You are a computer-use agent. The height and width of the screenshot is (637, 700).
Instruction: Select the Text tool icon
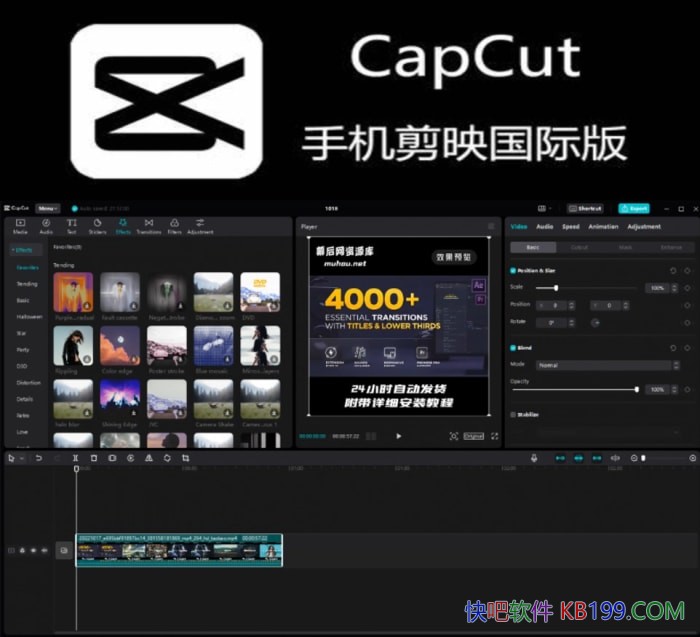[72, 225]
